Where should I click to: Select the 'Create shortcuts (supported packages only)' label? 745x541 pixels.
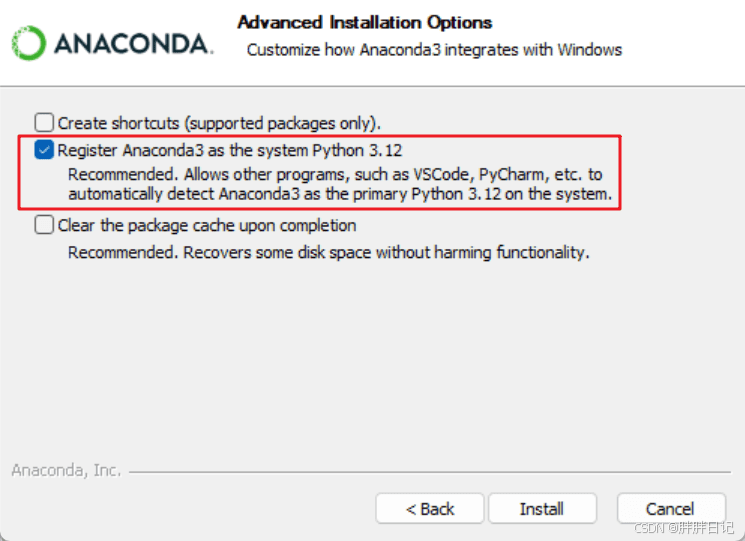pyautogui.click(x=219, y=123)
